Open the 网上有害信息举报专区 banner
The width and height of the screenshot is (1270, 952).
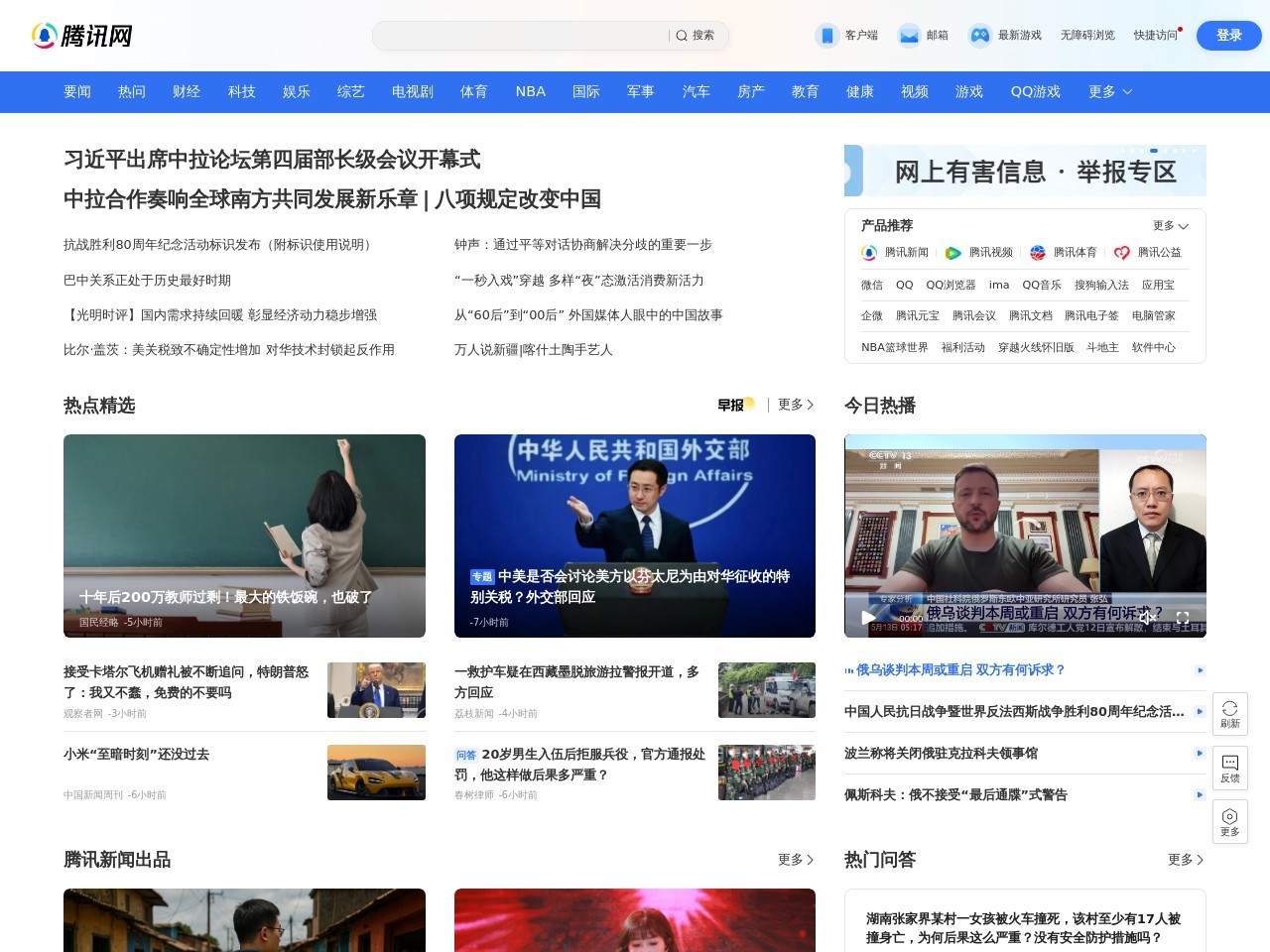coord(1025,171)
